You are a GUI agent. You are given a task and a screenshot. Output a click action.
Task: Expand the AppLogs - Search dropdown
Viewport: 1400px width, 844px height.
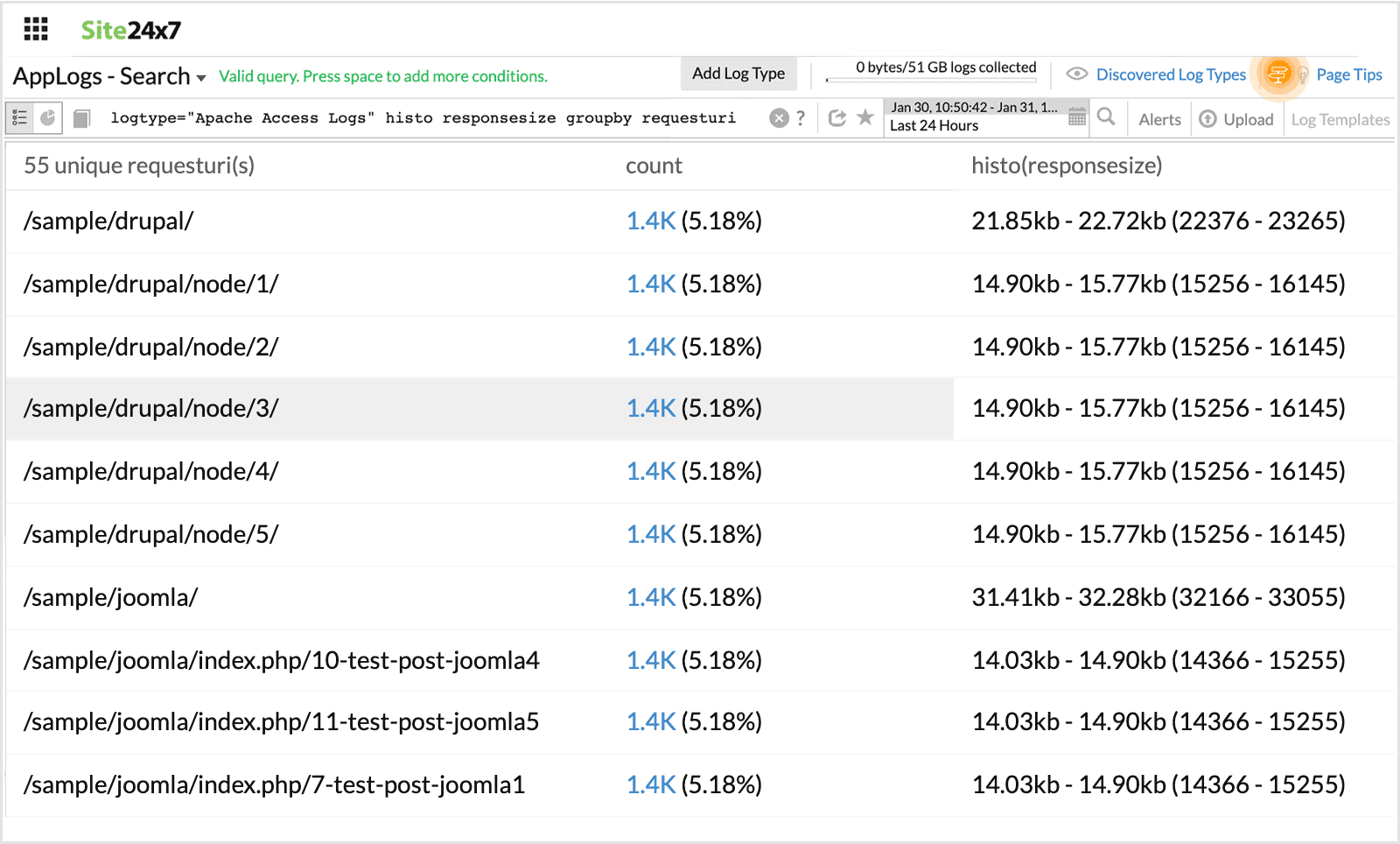tap(201, 78)
